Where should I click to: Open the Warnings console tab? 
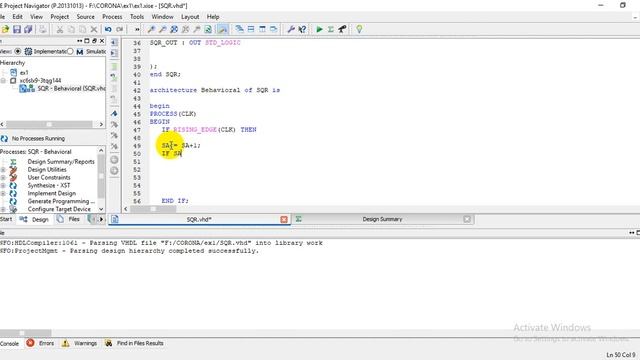point(80,344)
